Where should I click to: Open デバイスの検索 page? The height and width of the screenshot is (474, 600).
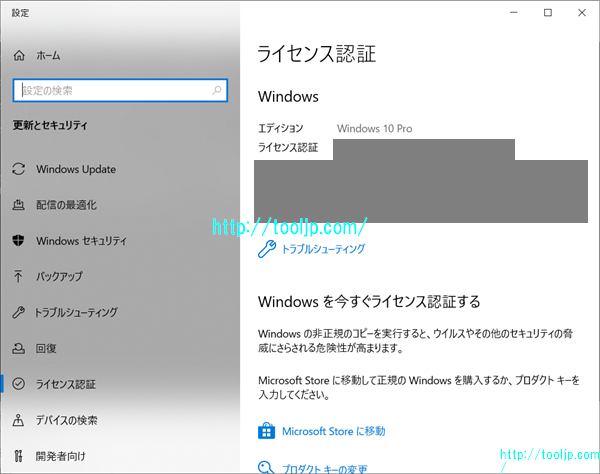click(67, 420)
